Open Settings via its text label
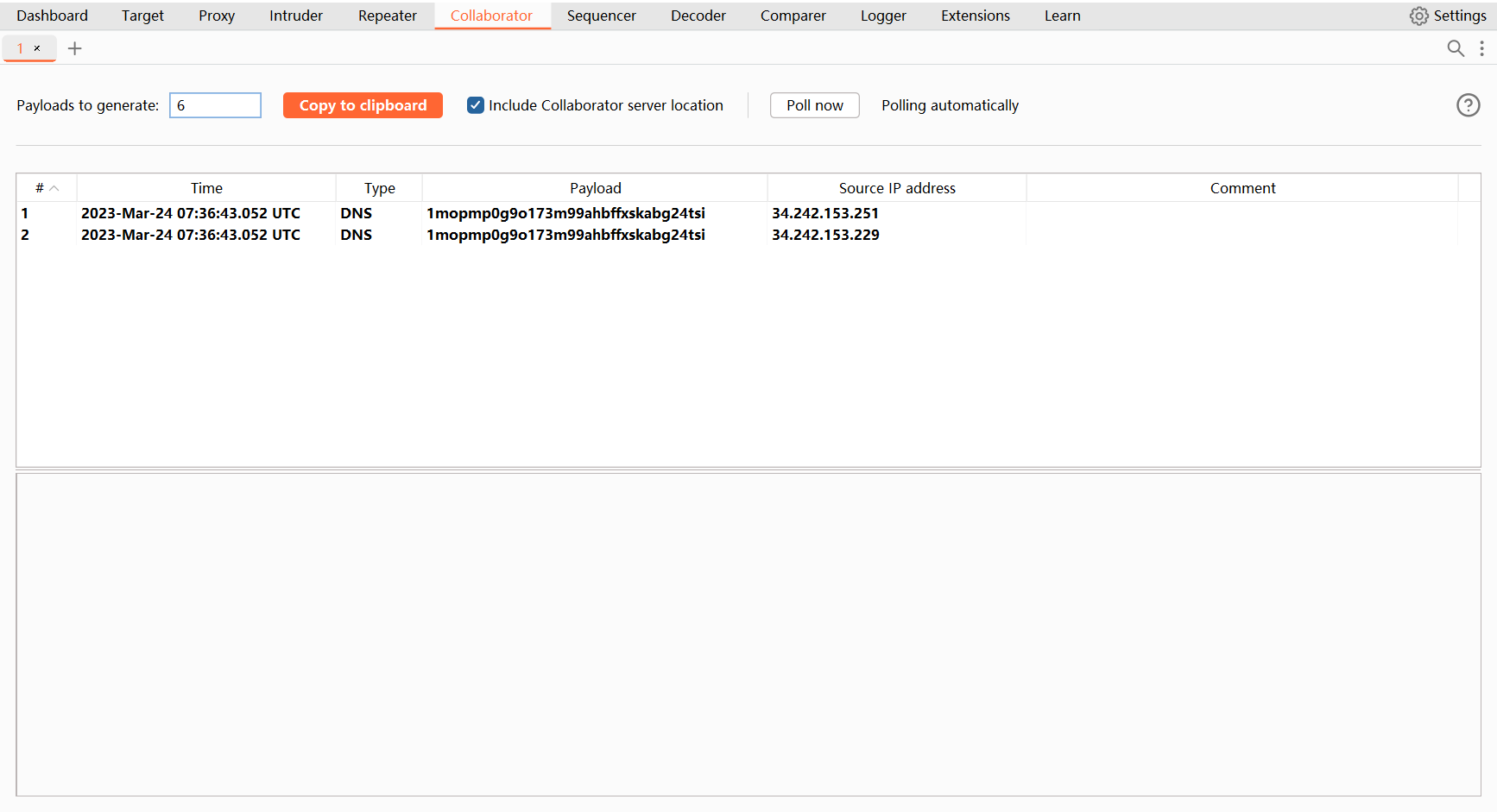This screenshot has height=812, width=1497. 1460,16
